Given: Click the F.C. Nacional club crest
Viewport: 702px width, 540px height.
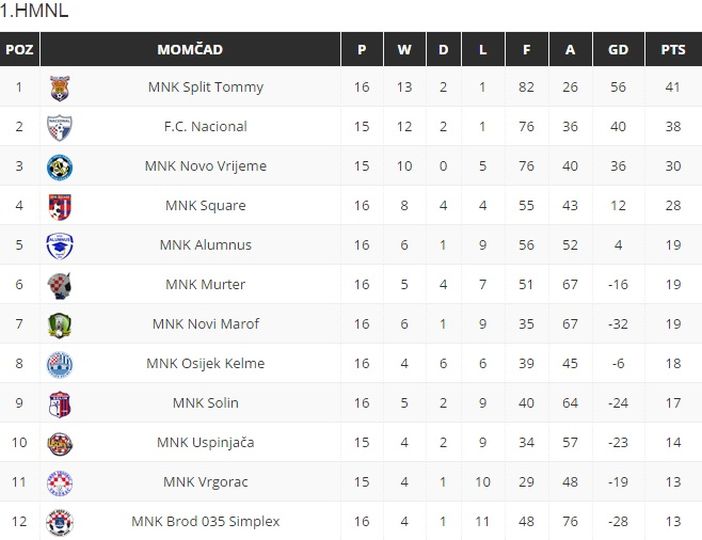Looking at the screenshot, I should pos(60,127).
